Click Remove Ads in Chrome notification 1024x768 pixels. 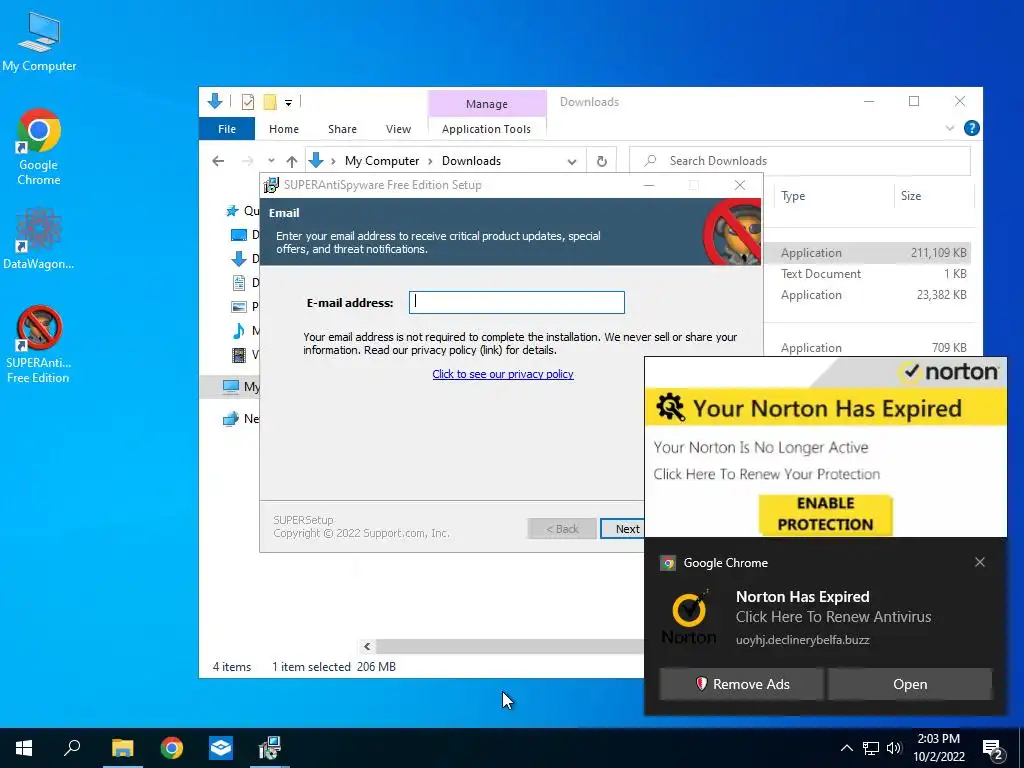pyautogui.click(x=741, y=684)
